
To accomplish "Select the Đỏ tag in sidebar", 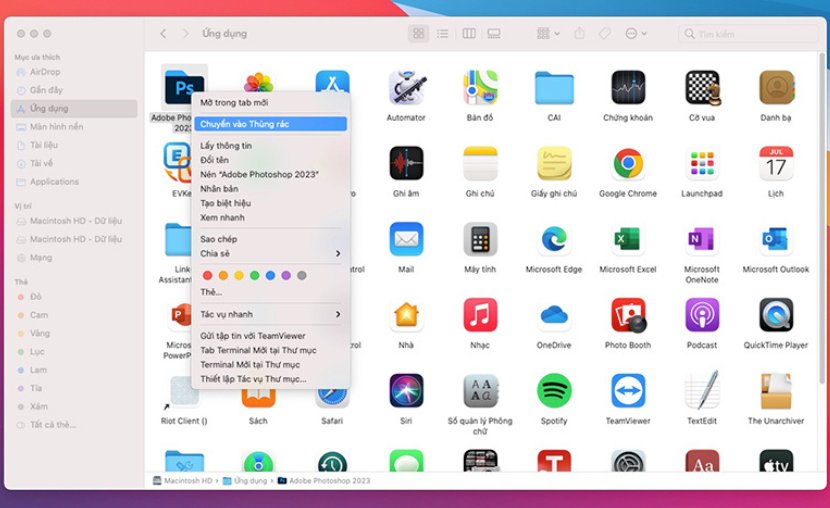I will click(74, 297).
